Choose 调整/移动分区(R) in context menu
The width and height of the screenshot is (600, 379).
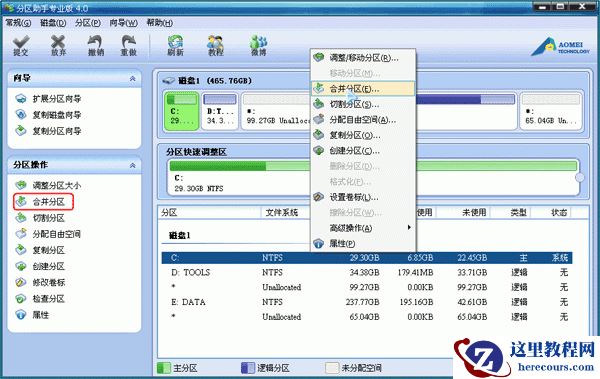click(363, 58)
